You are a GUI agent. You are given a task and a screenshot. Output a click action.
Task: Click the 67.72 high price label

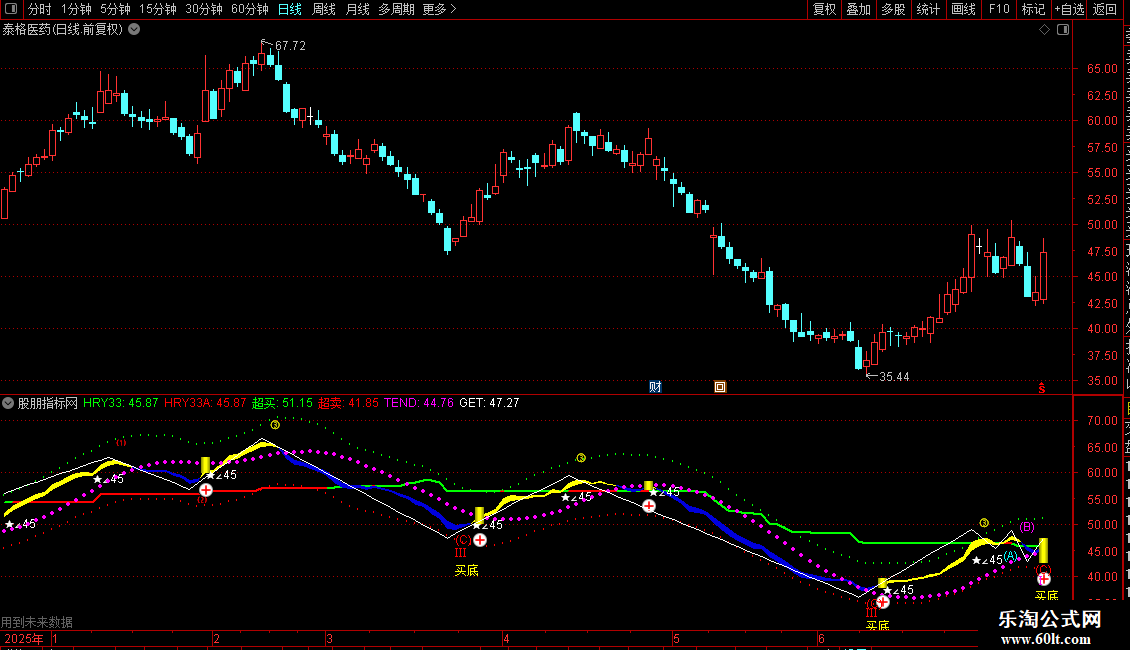290,45
